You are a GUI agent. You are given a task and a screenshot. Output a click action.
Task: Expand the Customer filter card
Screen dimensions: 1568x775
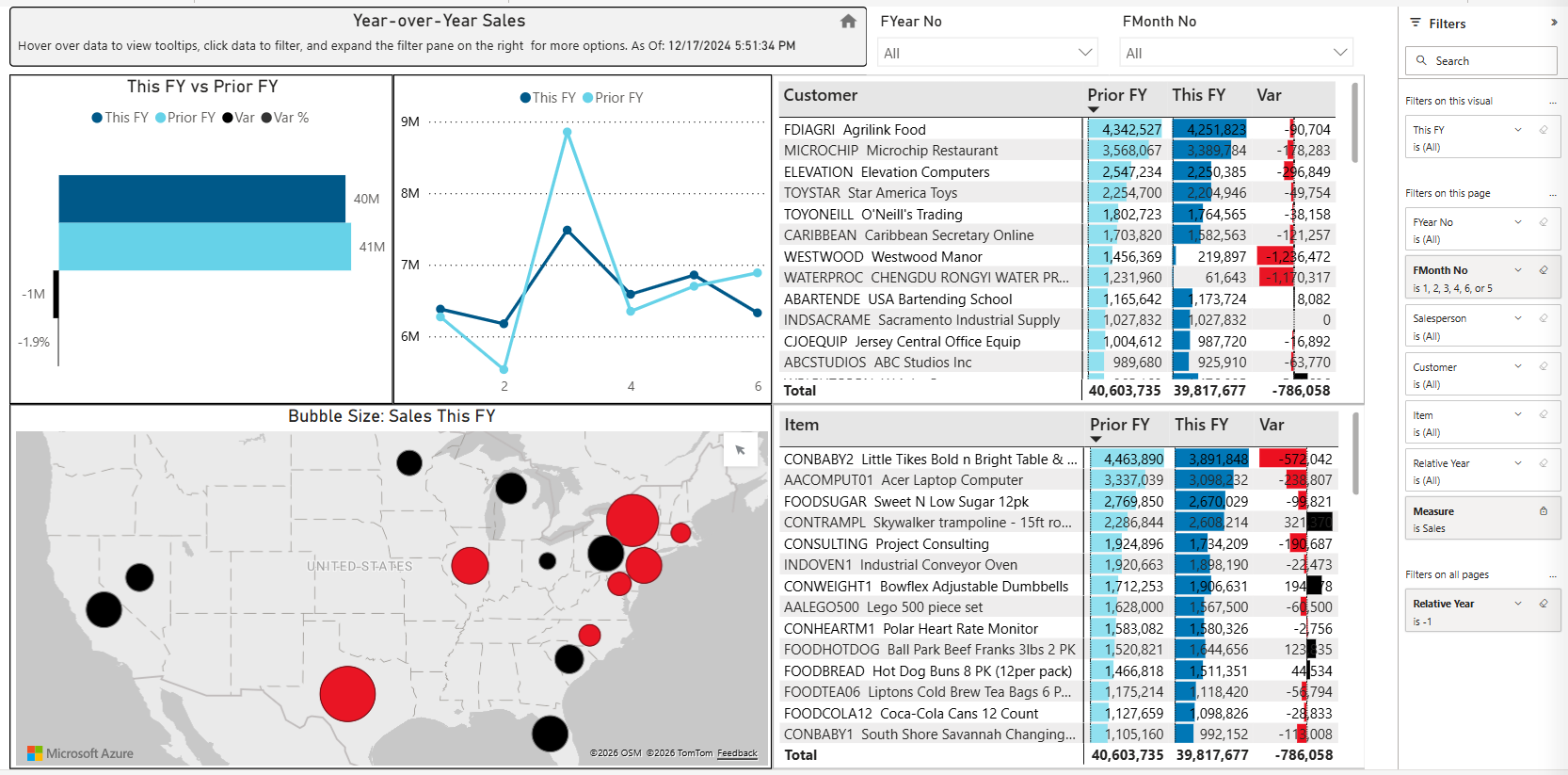1518,366
